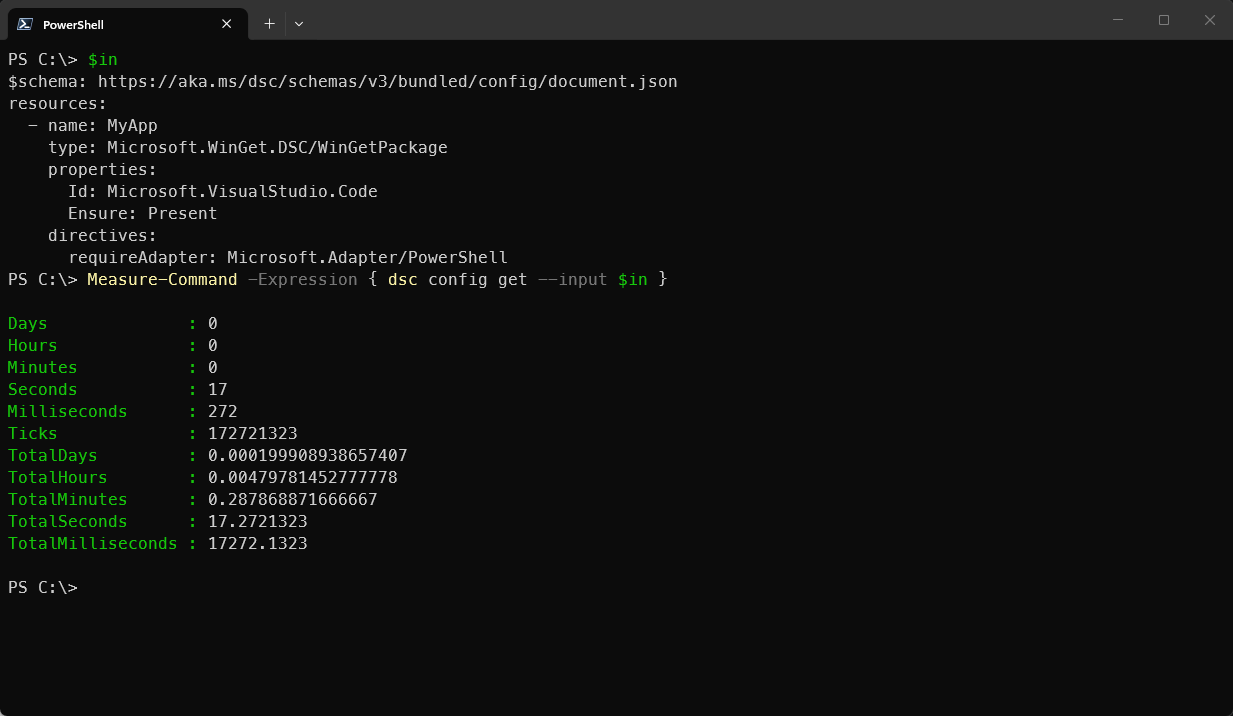Click the 'Ensure: Present' line
Viewport: 1233px width, 716px height.
click(143, 213)
